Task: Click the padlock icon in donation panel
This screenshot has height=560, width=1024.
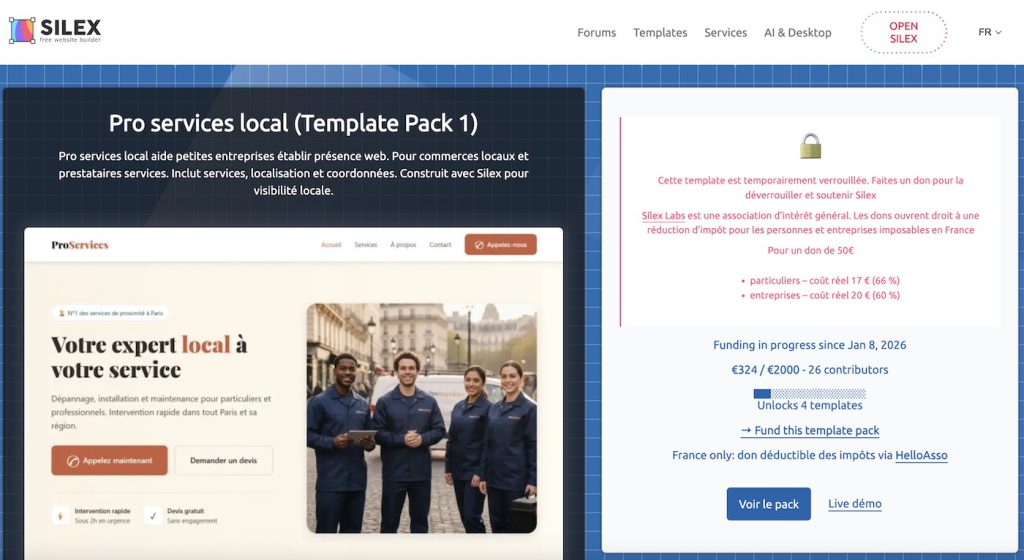Action: pyautogui.click(x=810, y=146)
